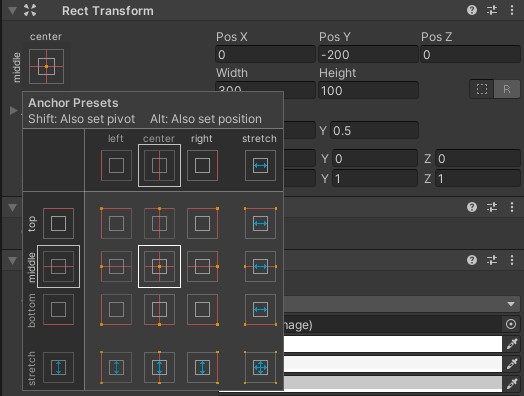
Task: Select the vertical stretch preset in side column
Action: [58, 367]
